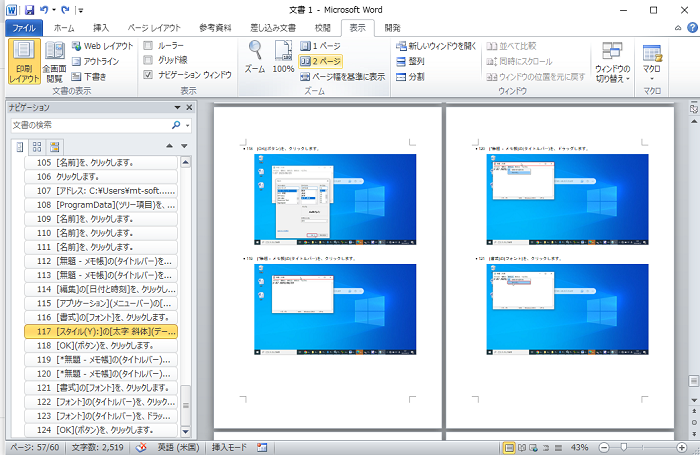Enable the ルーラー checkbox
This screenshot has height=455, width=700.
point(148,46)
